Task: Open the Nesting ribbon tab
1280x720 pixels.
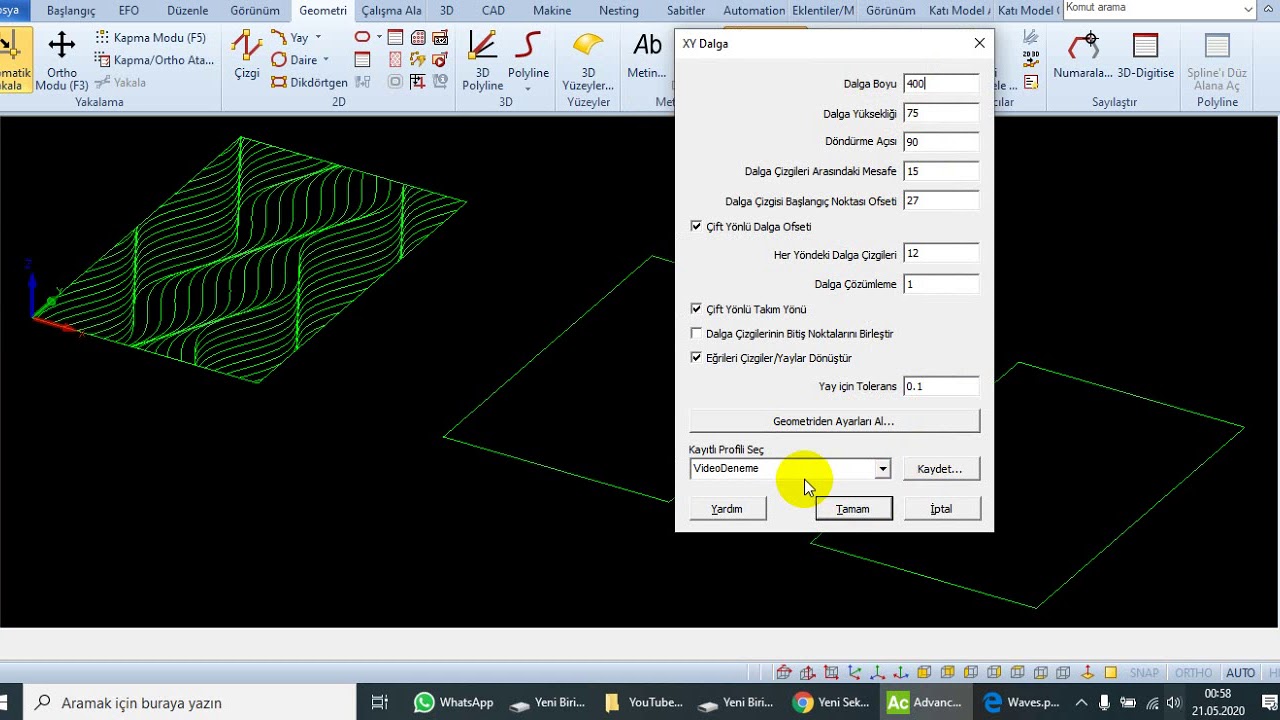Action: tap(619, 11)
